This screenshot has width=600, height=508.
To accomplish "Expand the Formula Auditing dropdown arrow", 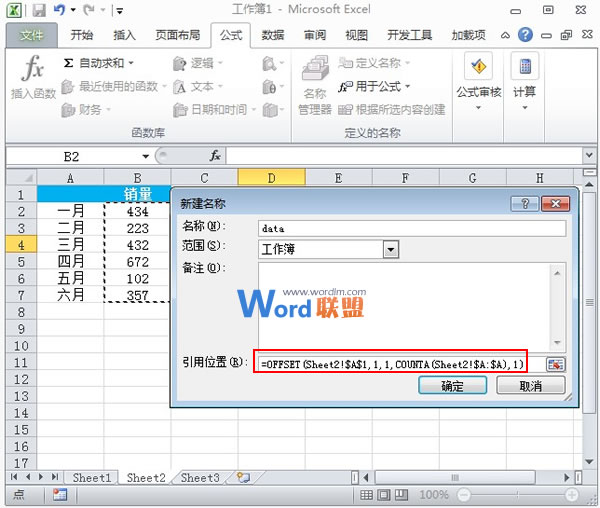I will coord(478,108).
